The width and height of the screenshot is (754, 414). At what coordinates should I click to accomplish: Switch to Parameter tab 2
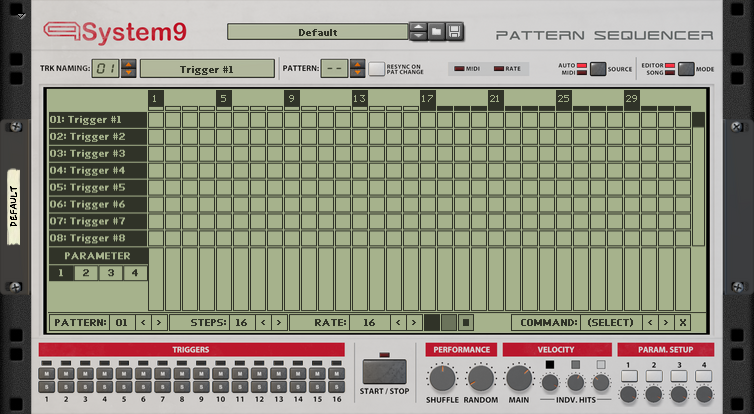tap(86, 273)
